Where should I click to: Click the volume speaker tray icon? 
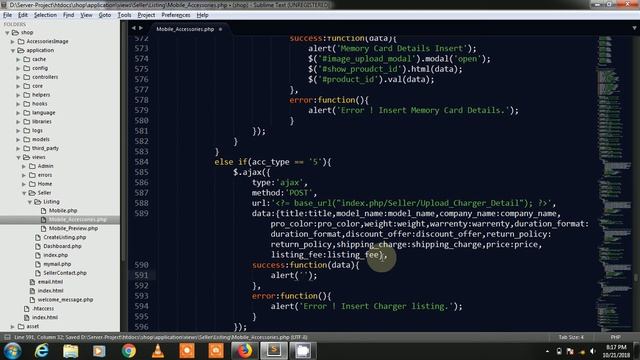point(593,351)
